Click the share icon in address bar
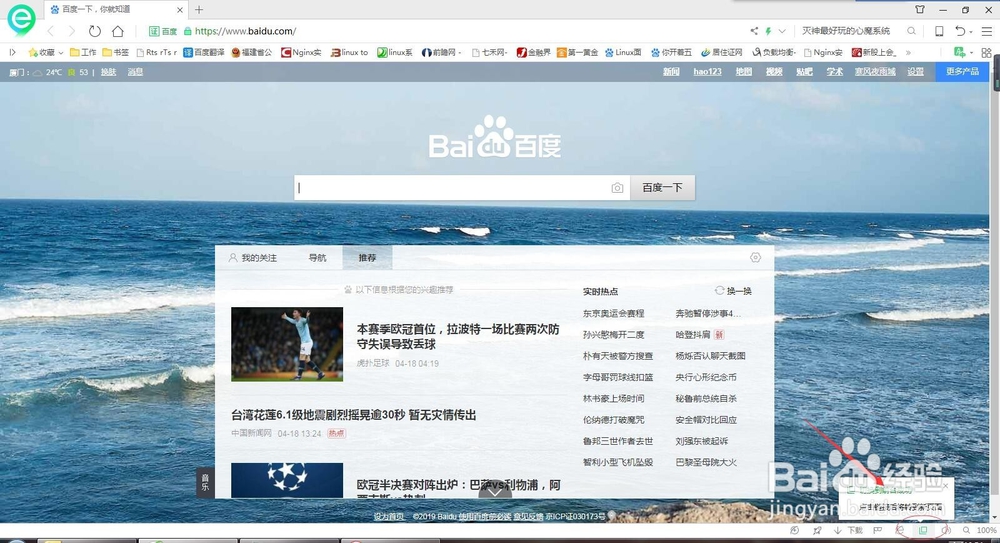 point(754,31)
